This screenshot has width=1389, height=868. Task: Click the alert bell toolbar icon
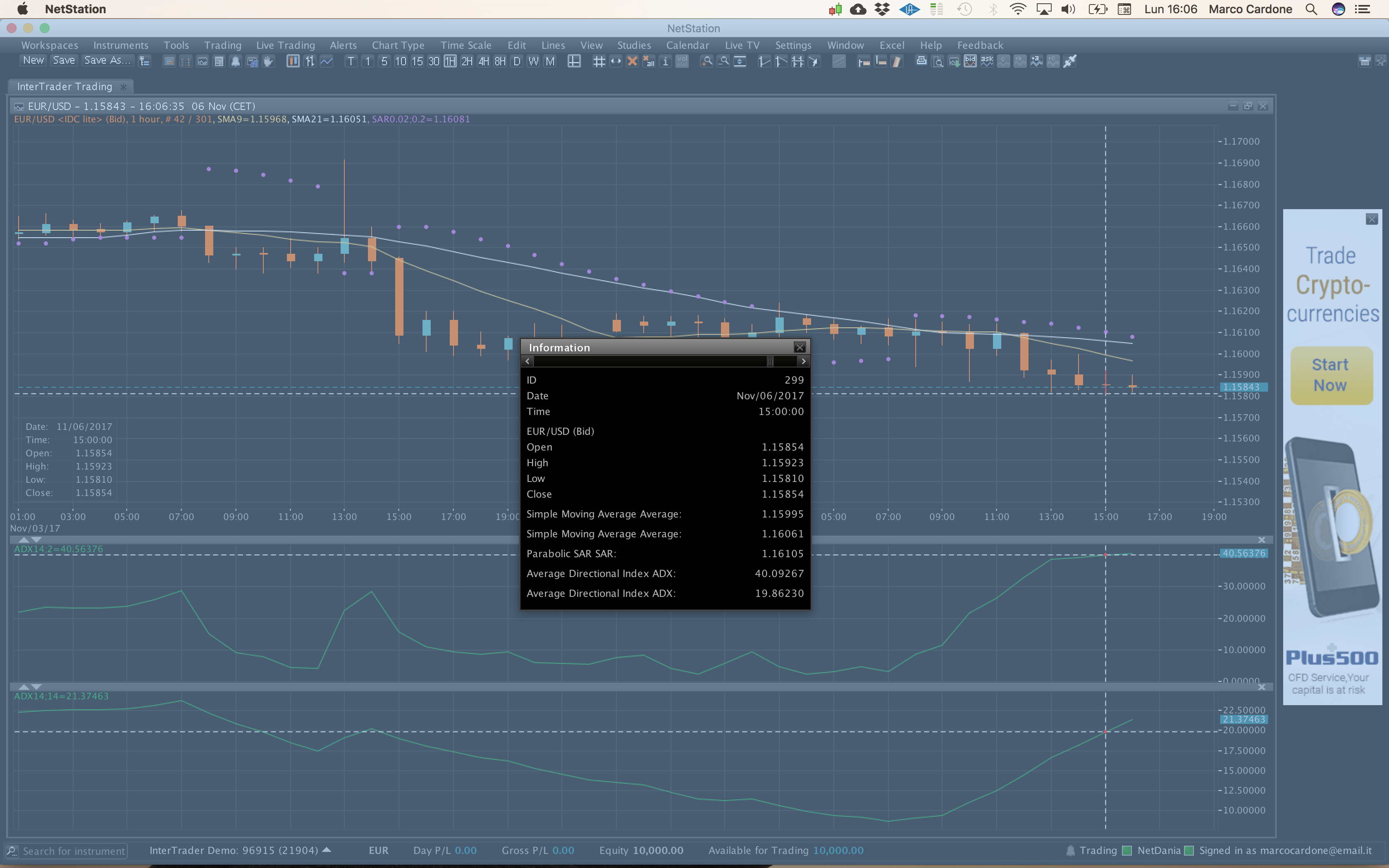coord(235,61)
